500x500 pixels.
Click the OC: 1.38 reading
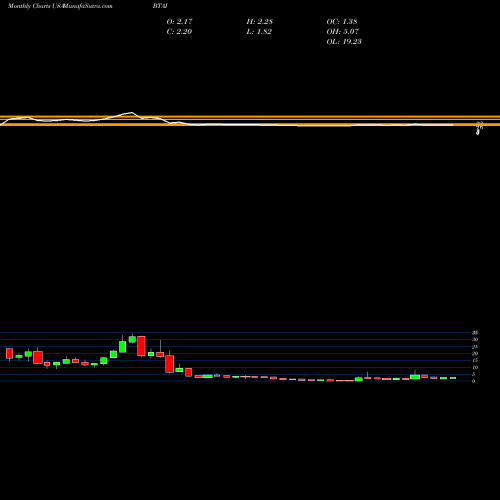342,21
